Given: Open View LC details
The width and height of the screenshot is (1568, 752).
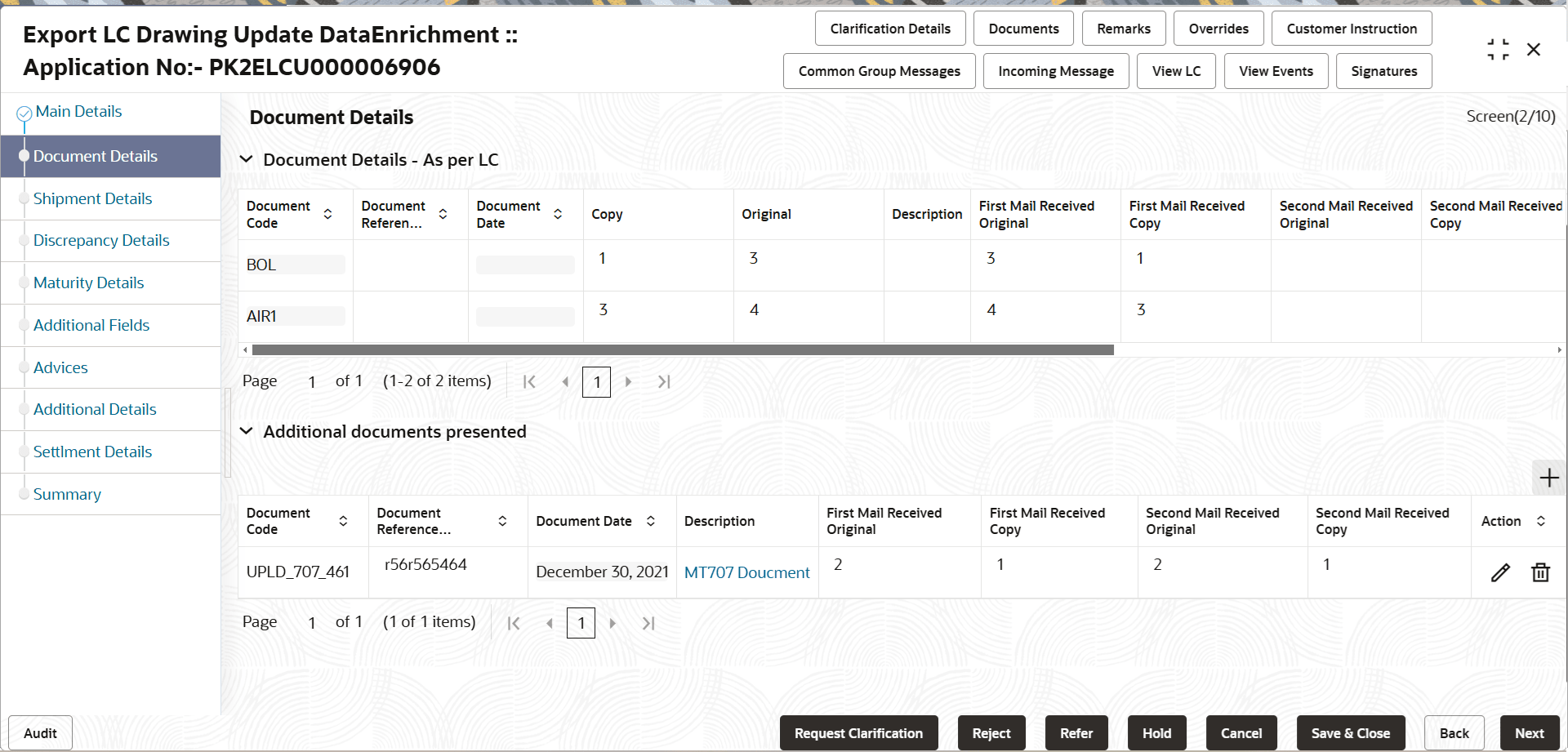Looking at the screenshot, I should pos(1176,71).
